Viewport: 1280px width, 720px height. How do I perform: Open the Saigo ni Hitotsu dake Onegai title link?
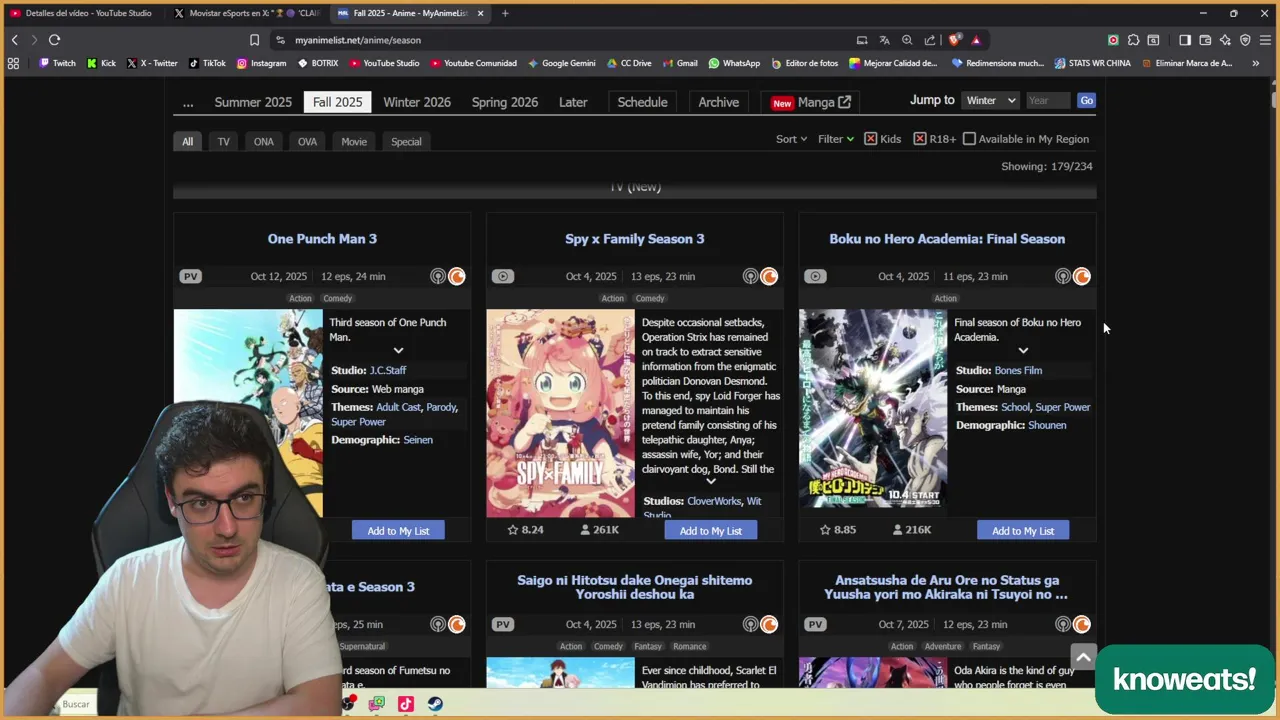[635, 587]
